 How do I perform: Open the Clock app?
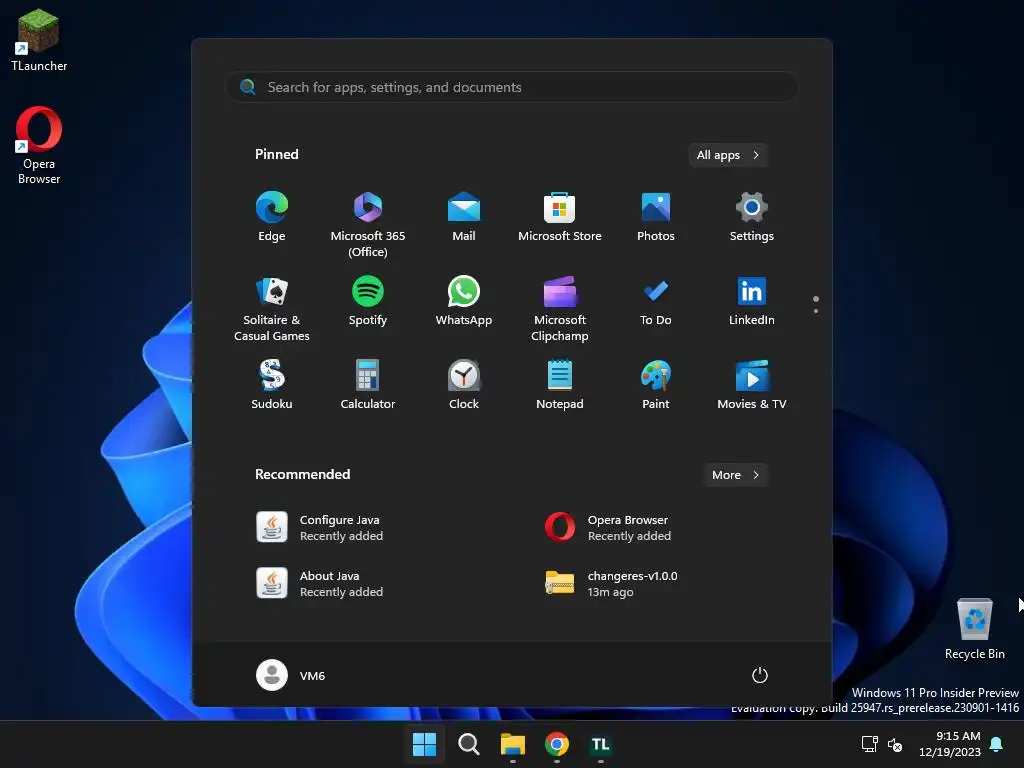(464, 385)
